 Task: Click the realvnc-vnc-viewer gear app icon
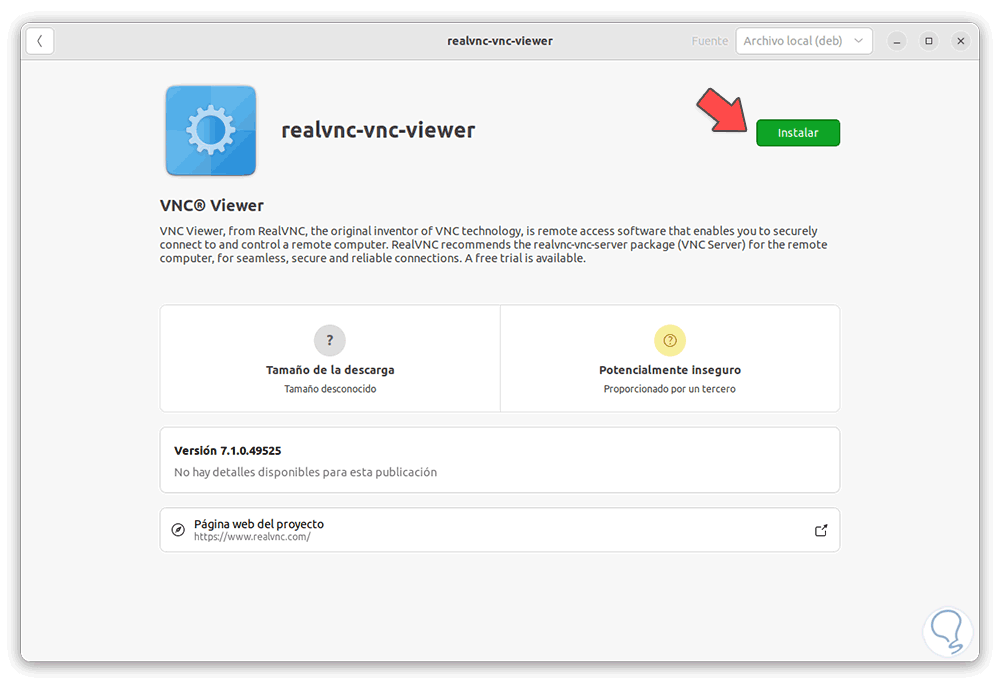click(x=210, y=131)
